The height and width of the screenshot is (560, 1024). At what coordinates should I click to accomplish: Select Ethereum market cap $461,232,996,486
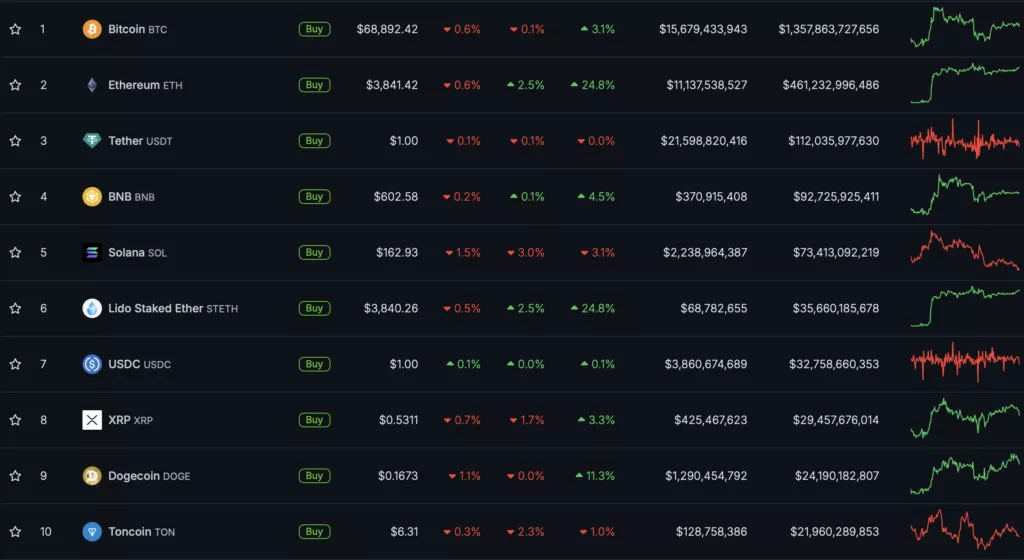831,85
